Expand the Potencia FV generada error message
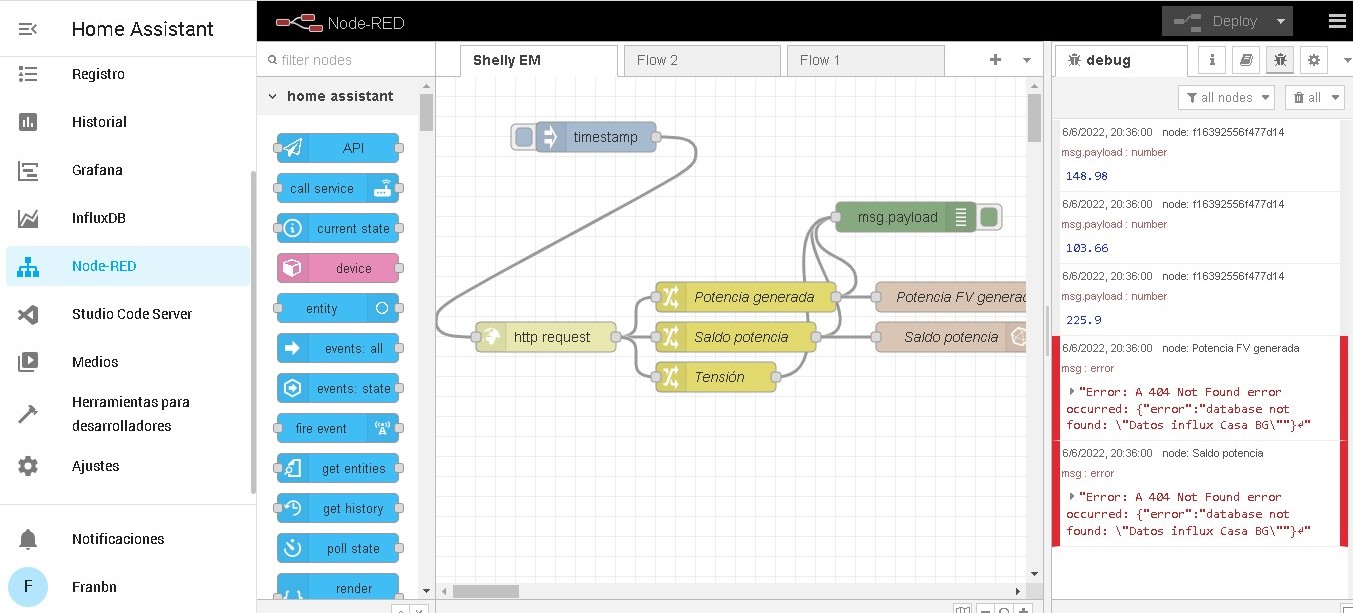 1073,392
